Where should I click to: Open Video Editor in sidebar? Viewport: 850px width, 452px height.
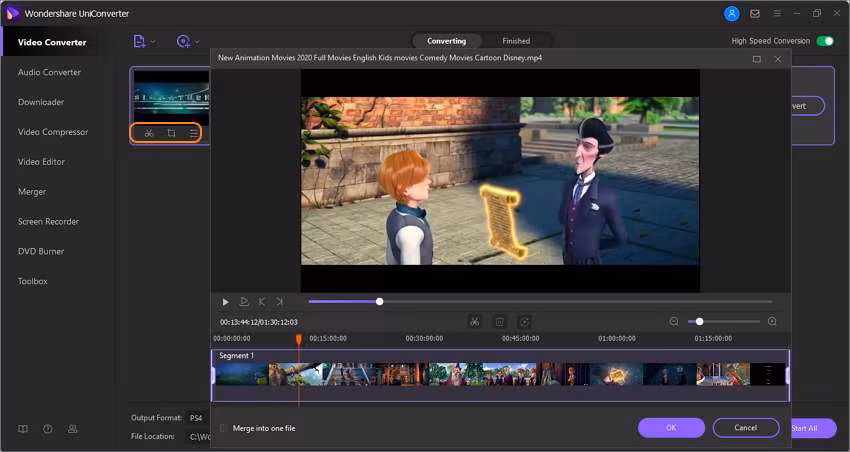click(41, 162)
